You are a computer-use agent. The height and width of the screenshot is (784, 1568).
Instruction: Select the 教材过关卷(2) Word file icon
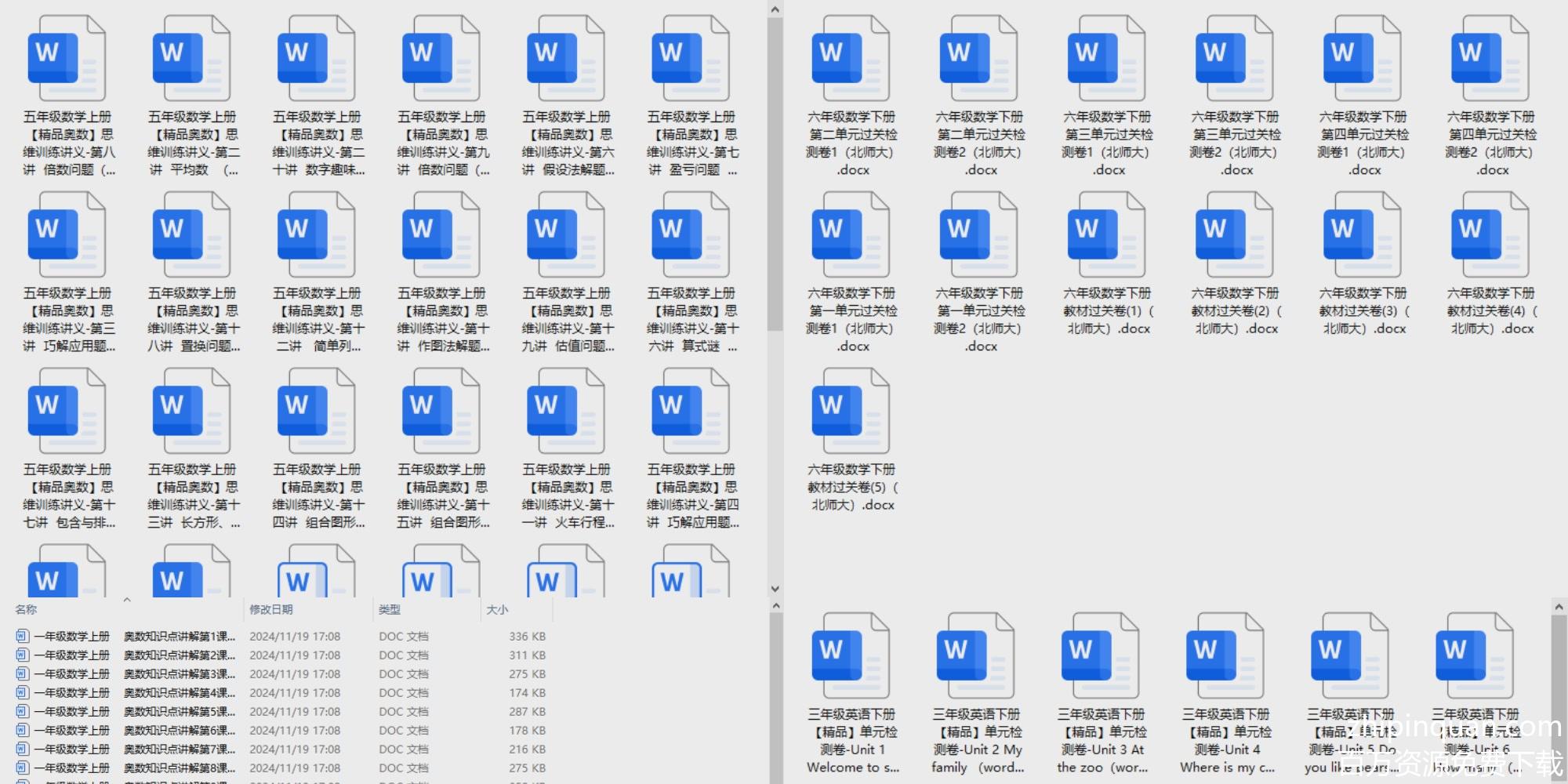click(1234, 235)
